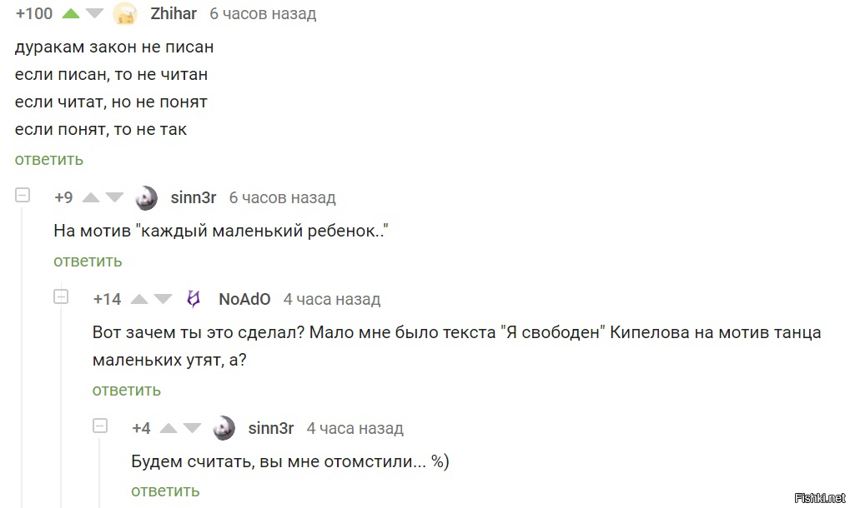Open sinn3r avatar beside +9 comment
This screenshot has width=850, height=508.
pos(146,198)
